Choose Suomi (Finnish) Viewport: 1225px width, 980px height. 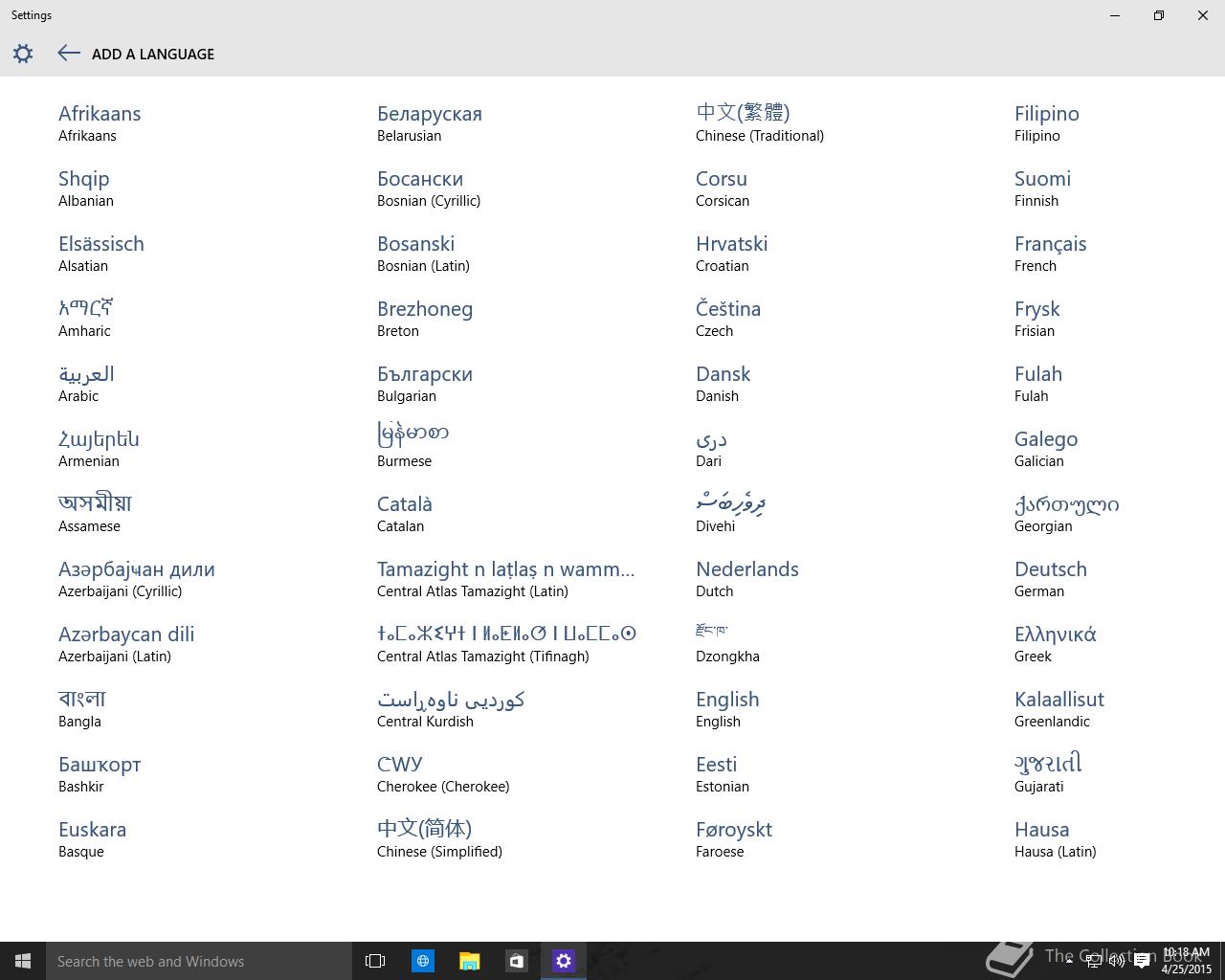point(1043,189)
